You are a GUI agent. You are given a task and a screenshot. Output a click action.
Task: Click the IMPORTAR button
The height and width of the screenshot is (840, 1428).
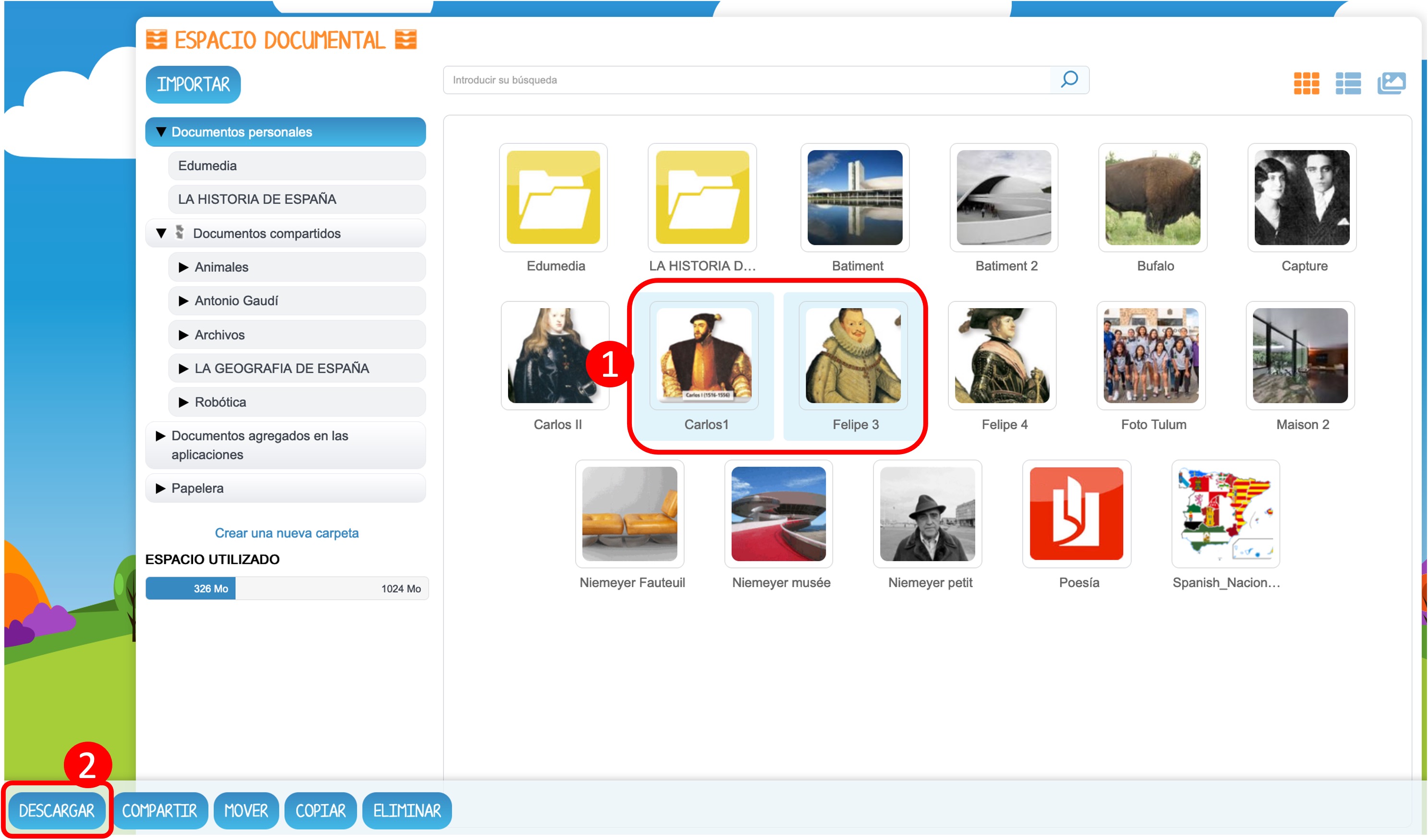pos(193,84)
